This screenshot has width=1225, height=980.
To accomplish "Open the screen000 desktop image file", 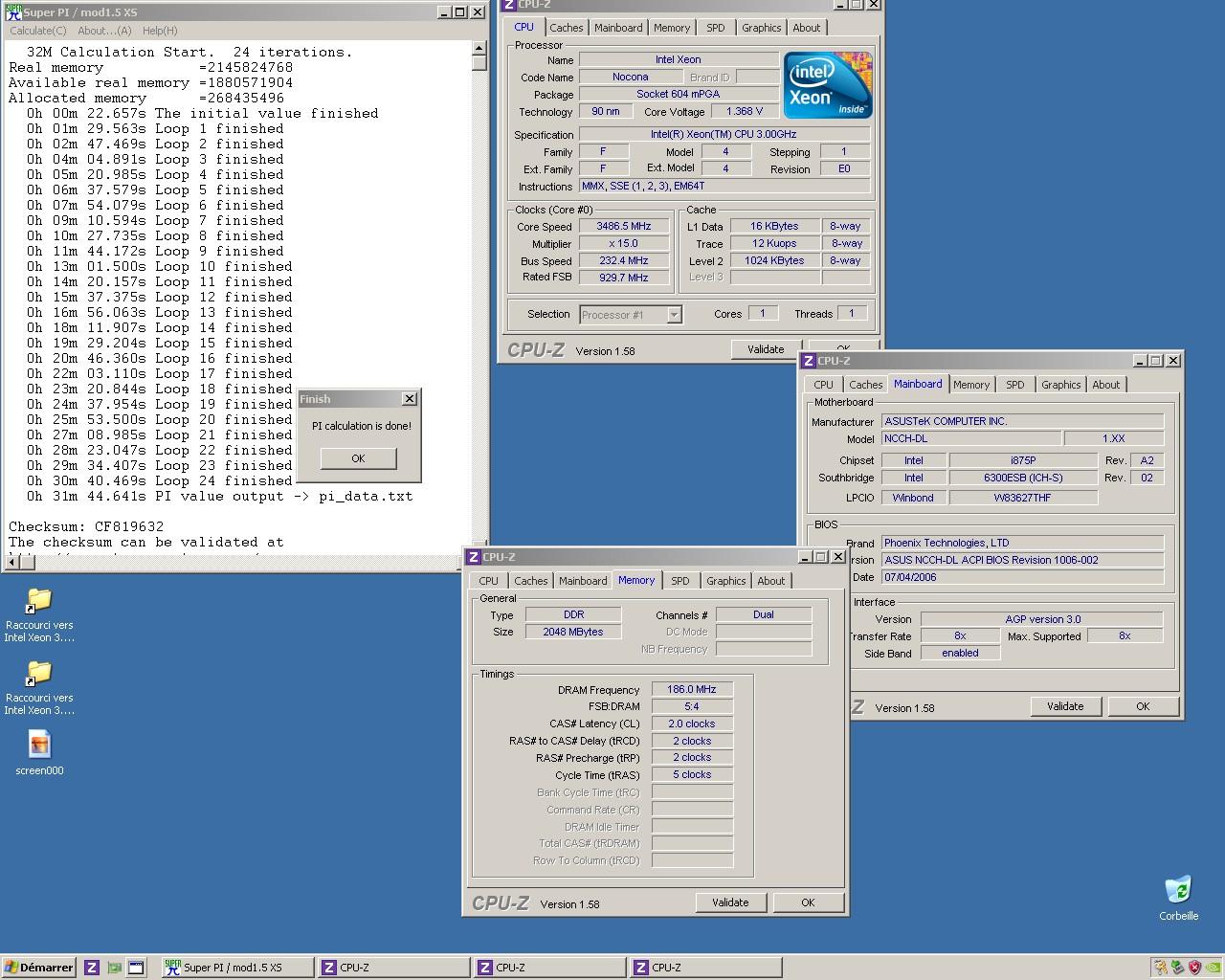I will (x=39, y=753).
